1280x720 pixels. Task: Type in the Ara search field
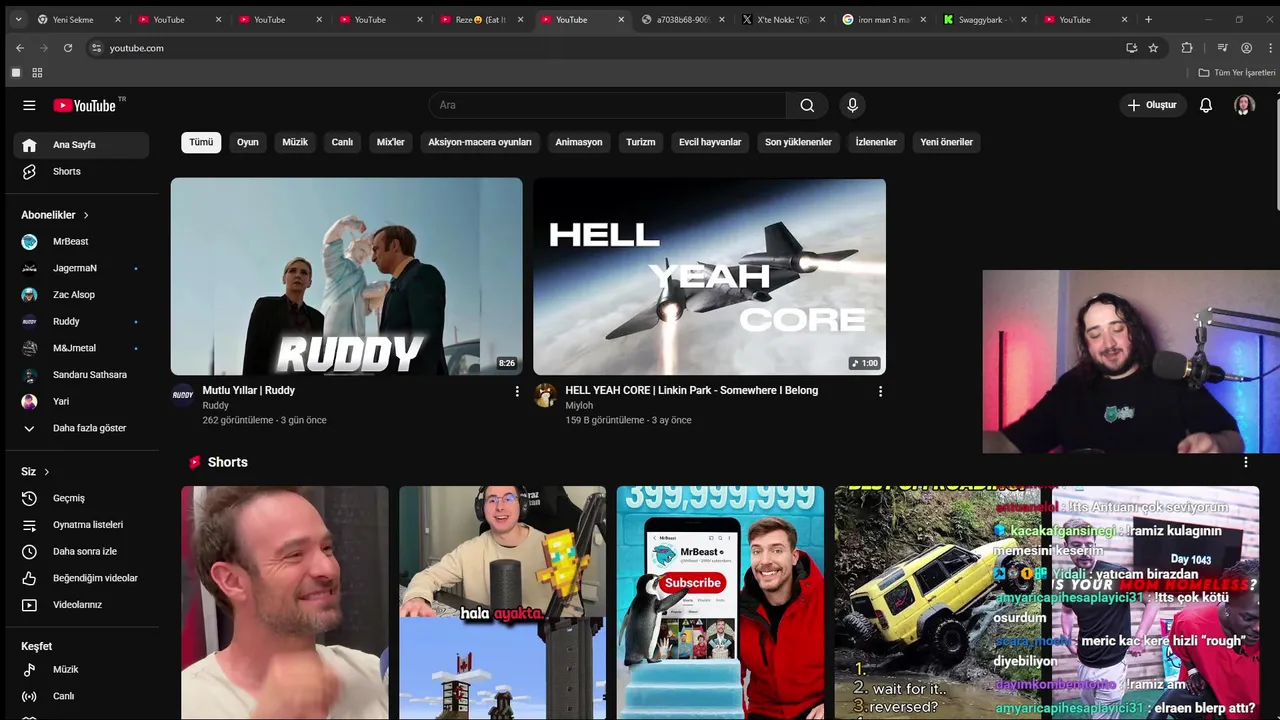tap(608, 105)
